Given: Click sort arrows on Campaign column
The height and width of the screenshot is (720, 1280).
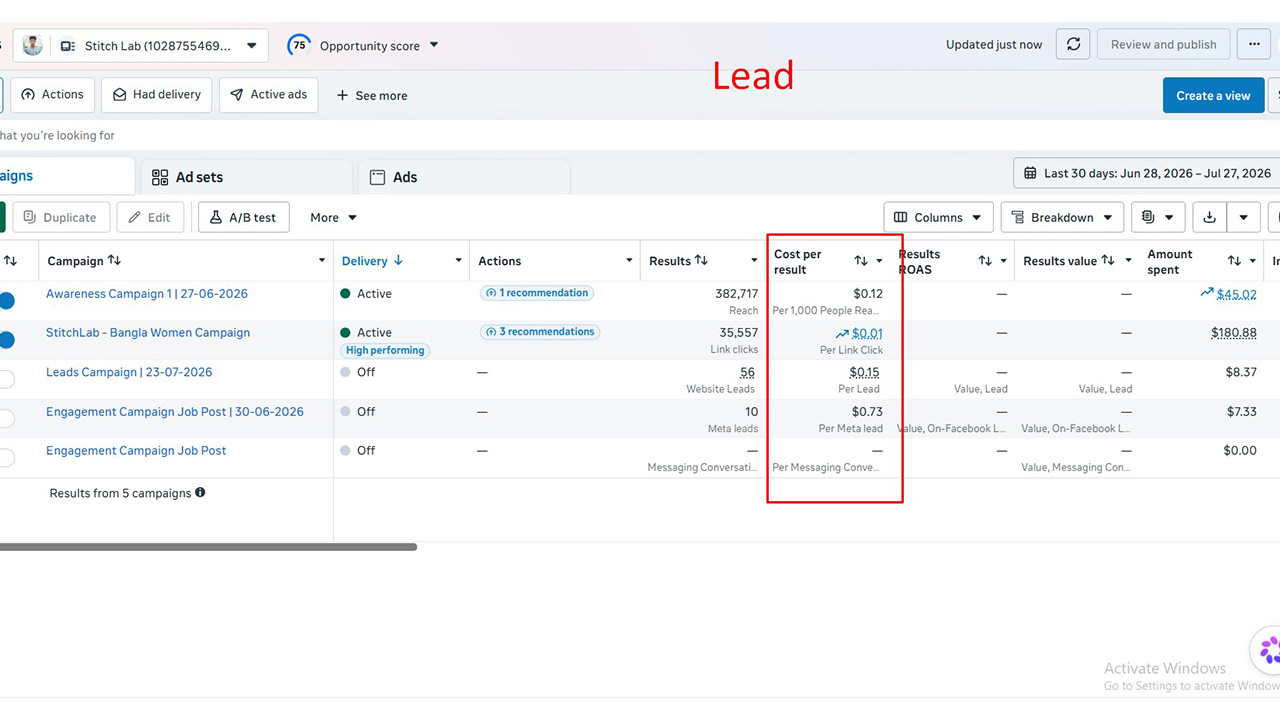Looking at the screenshot, I should (114, 260).
